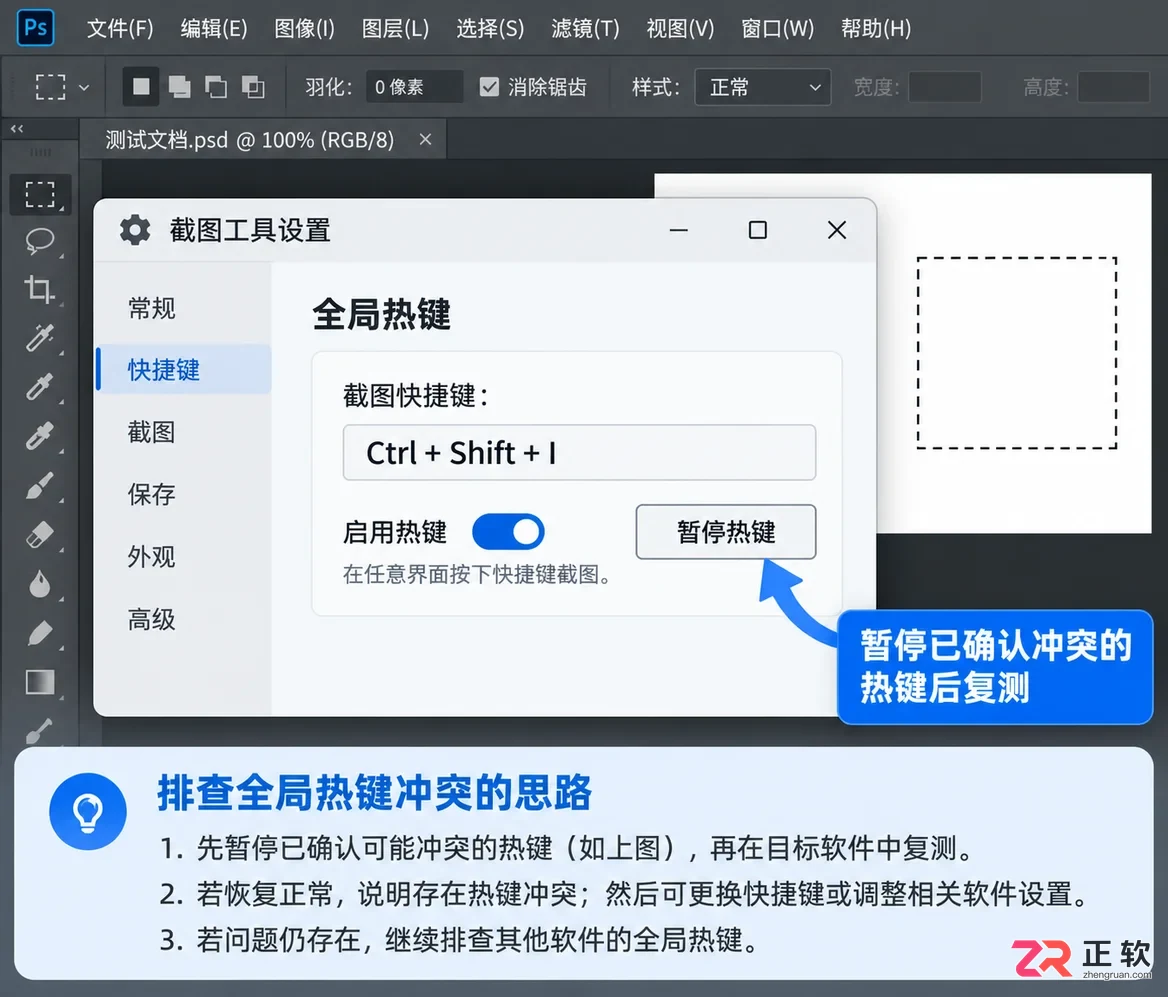Open the 视图(V) menu
The height and width of the screenshot is (997, 1168).
(680, 28)
